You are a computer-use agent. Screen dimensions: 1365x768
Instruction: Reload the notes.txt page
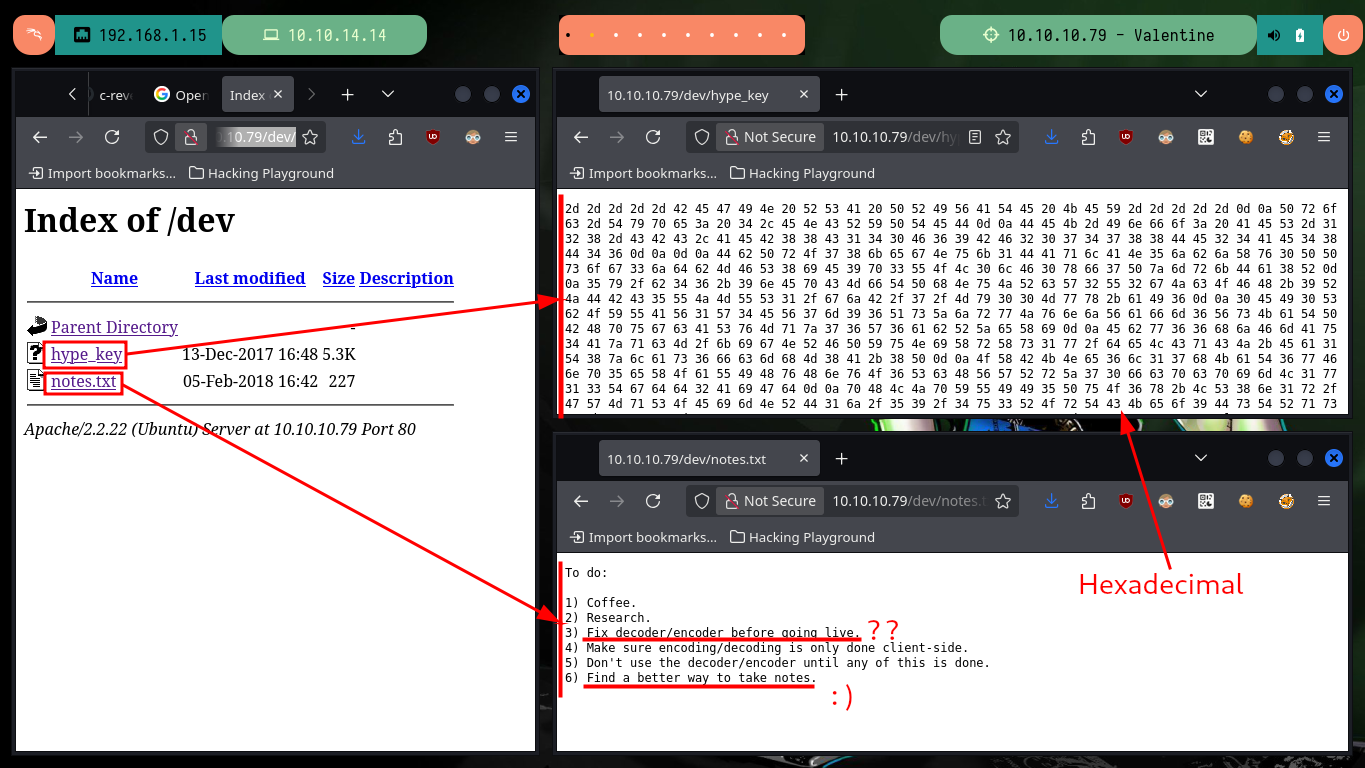pos(653,501)
